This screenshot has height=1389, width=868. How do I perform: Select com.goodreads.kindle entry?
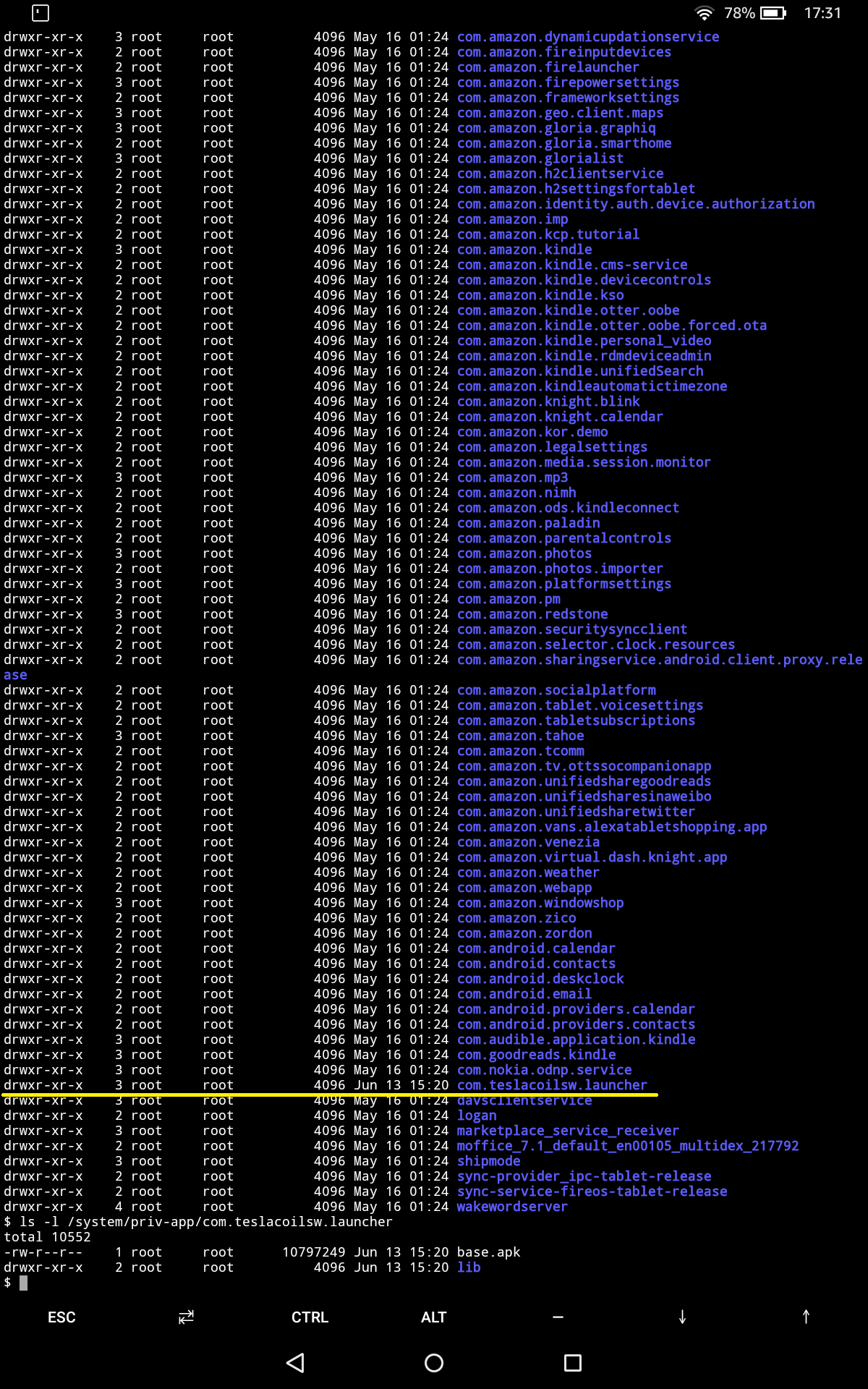coord(536,1055)
